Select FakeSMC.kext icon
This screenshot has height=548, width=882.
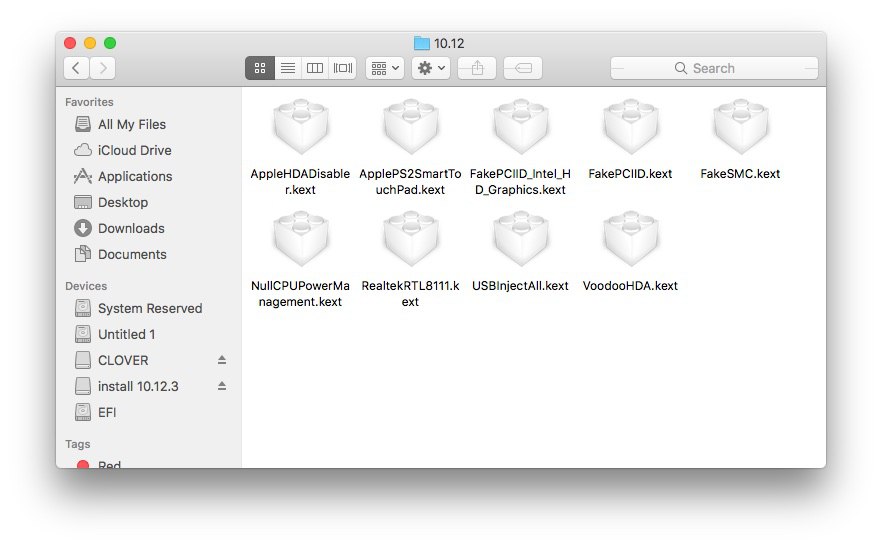(741, 127)
